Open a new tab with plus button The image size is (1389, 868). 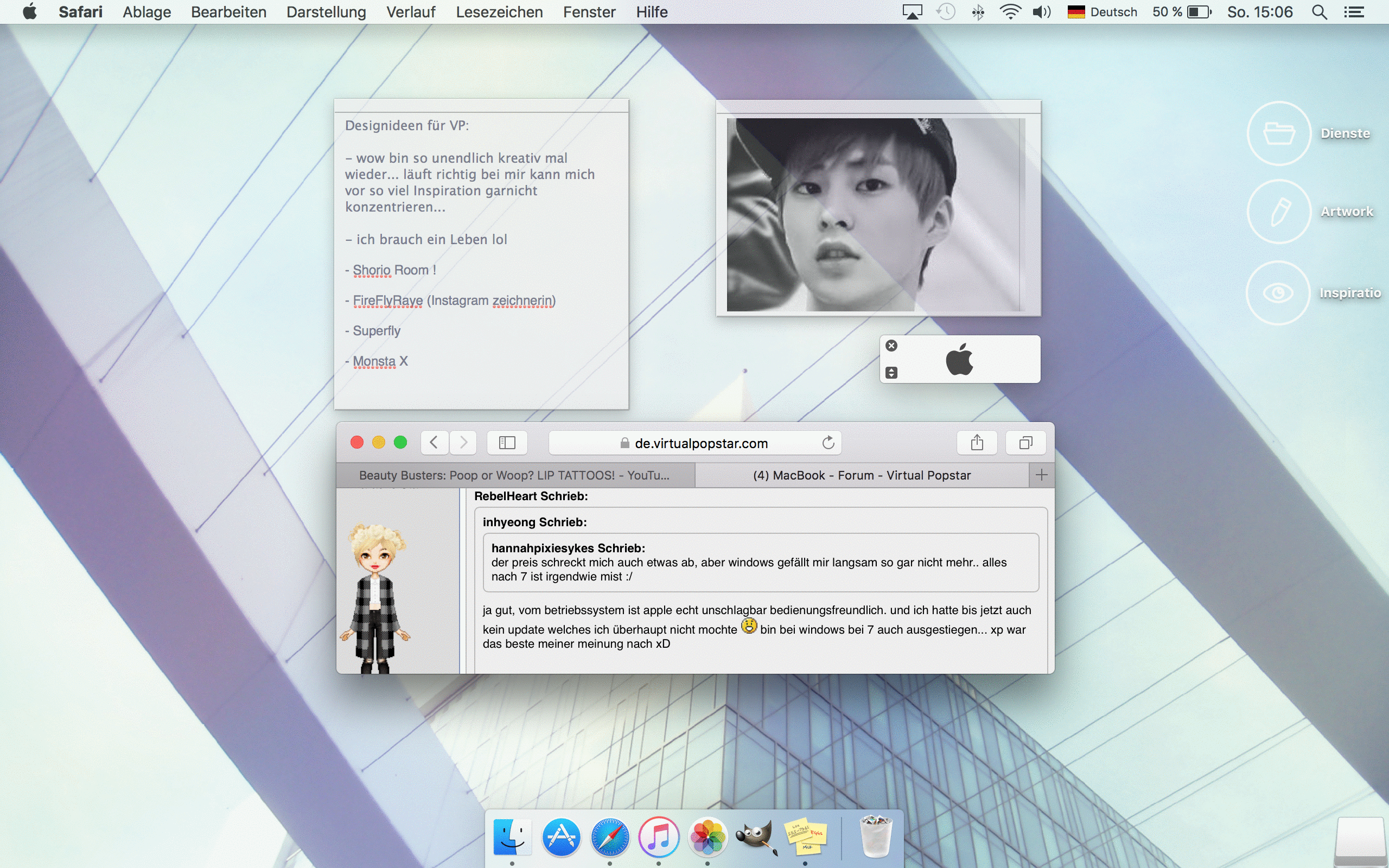pos(1041,475)
